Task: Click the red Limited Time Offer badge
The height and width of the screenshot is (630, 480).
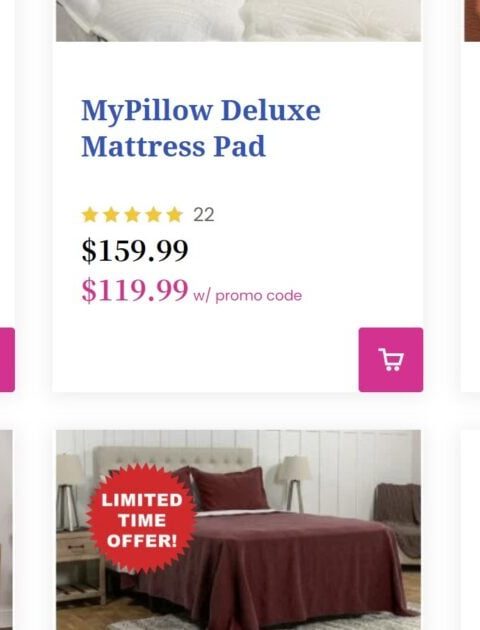Action: 141,520
